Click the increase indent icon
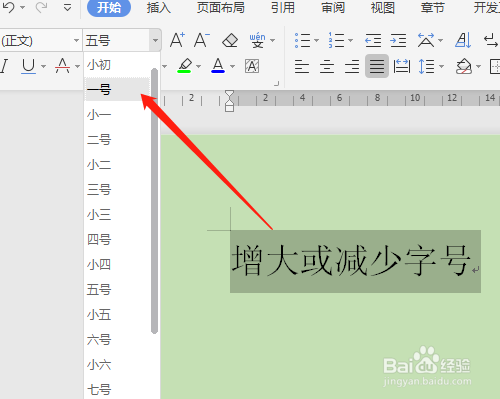 (398, 41)
